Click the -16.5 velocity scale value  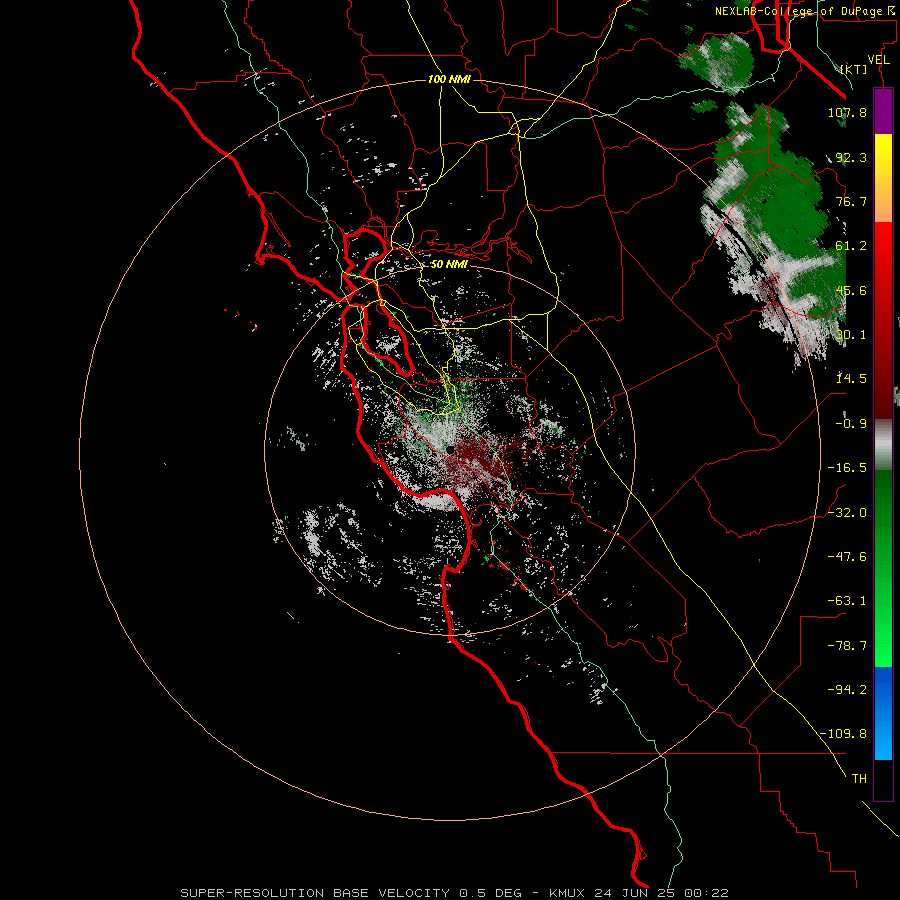pyautogui.click(x=847, y=468)
